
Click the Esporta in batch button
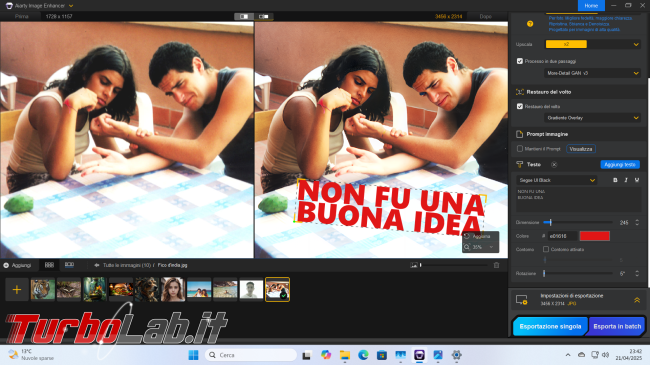[x=617, y=326]
